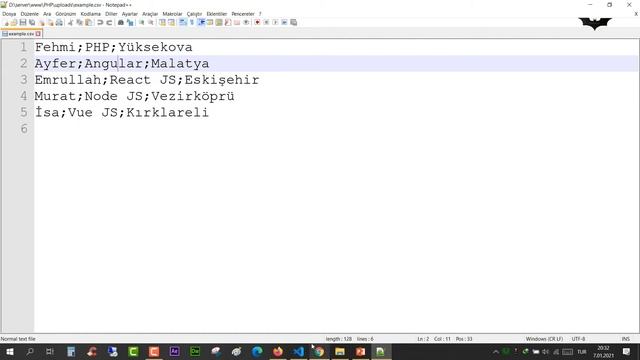Open the Diller menu

(x=111, y=14)
